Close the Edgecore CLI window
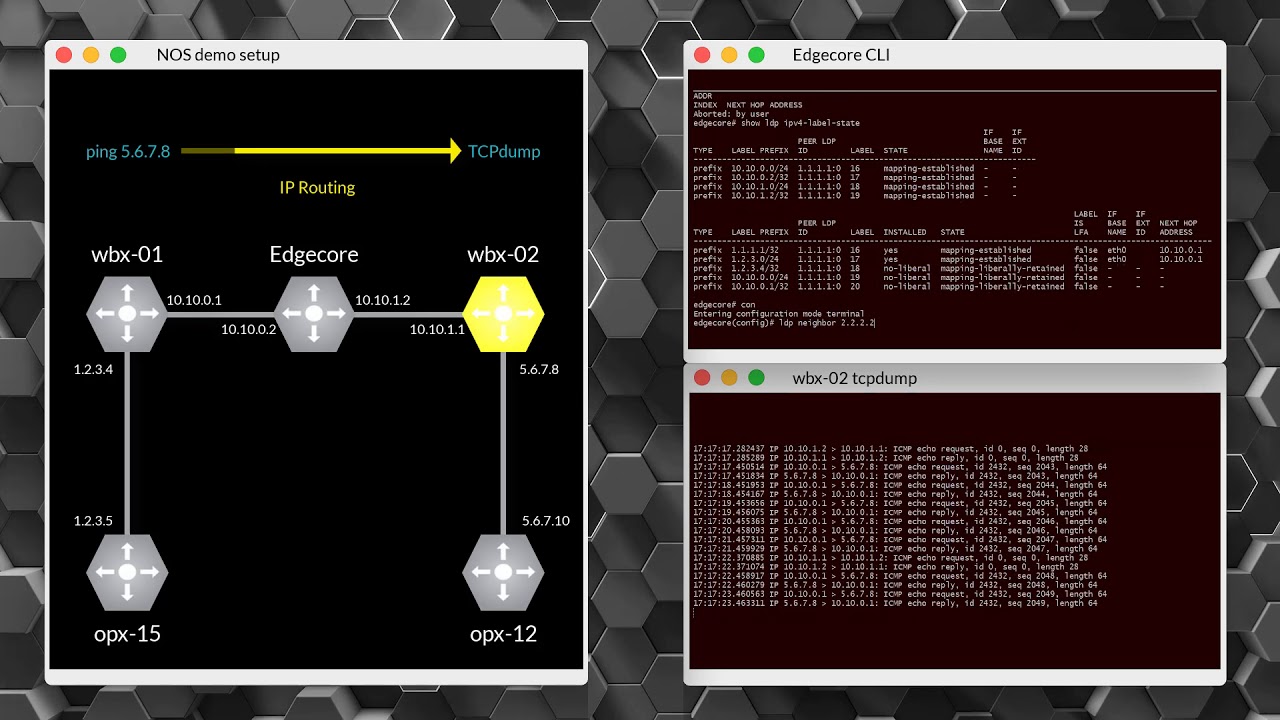 point(701,55)
